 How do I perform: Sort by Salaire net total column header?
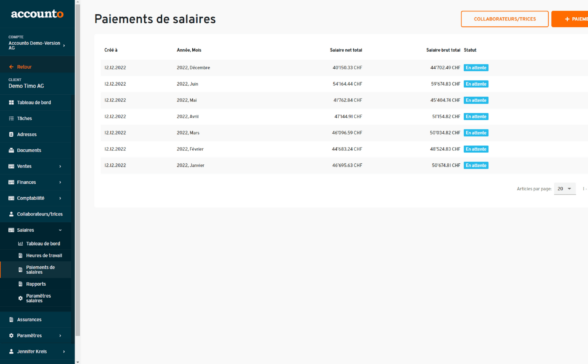(x=346, y=50)
